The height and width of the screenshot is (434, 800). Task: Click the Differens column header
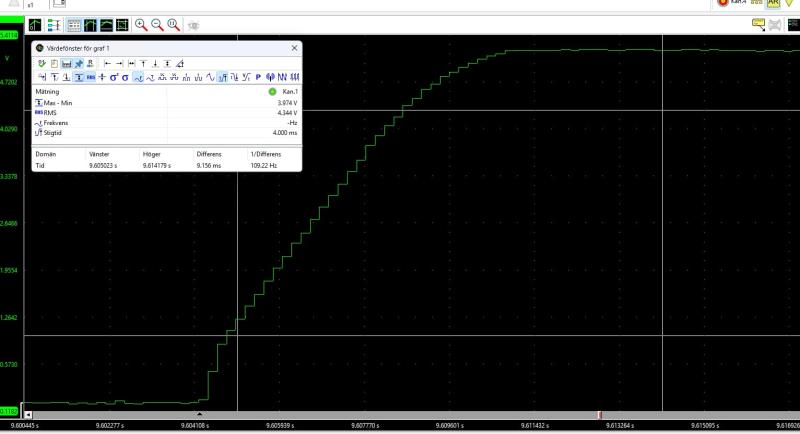click(x=209, y=155)
